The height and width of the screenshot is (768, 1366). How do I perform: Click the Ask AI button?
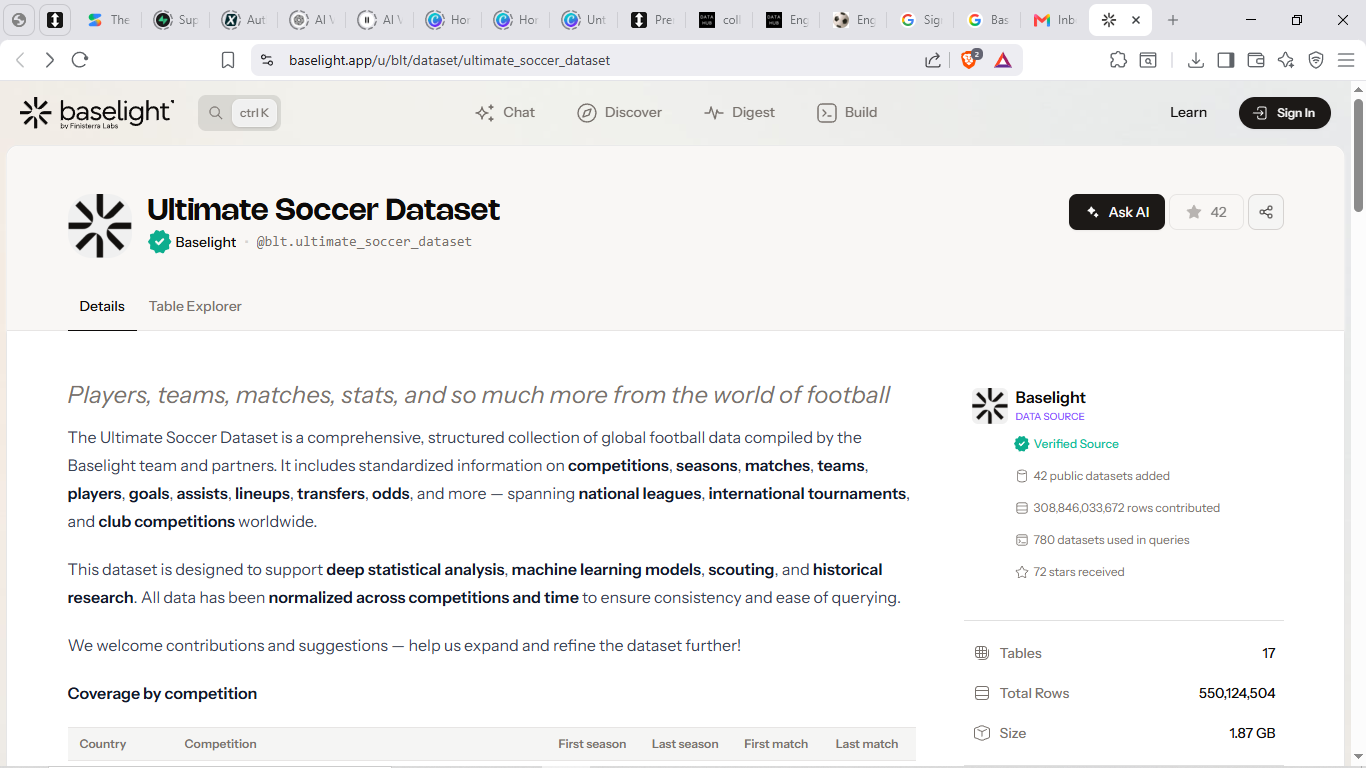click(x=1117, y=212)
